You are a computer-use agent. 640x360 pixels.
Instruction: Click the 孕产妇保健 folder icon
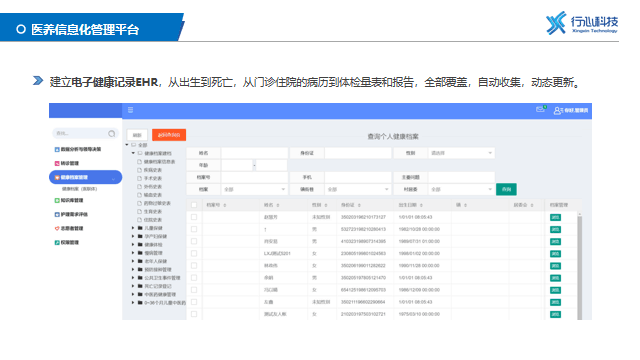pyautogui.click(x=140, y=236)
